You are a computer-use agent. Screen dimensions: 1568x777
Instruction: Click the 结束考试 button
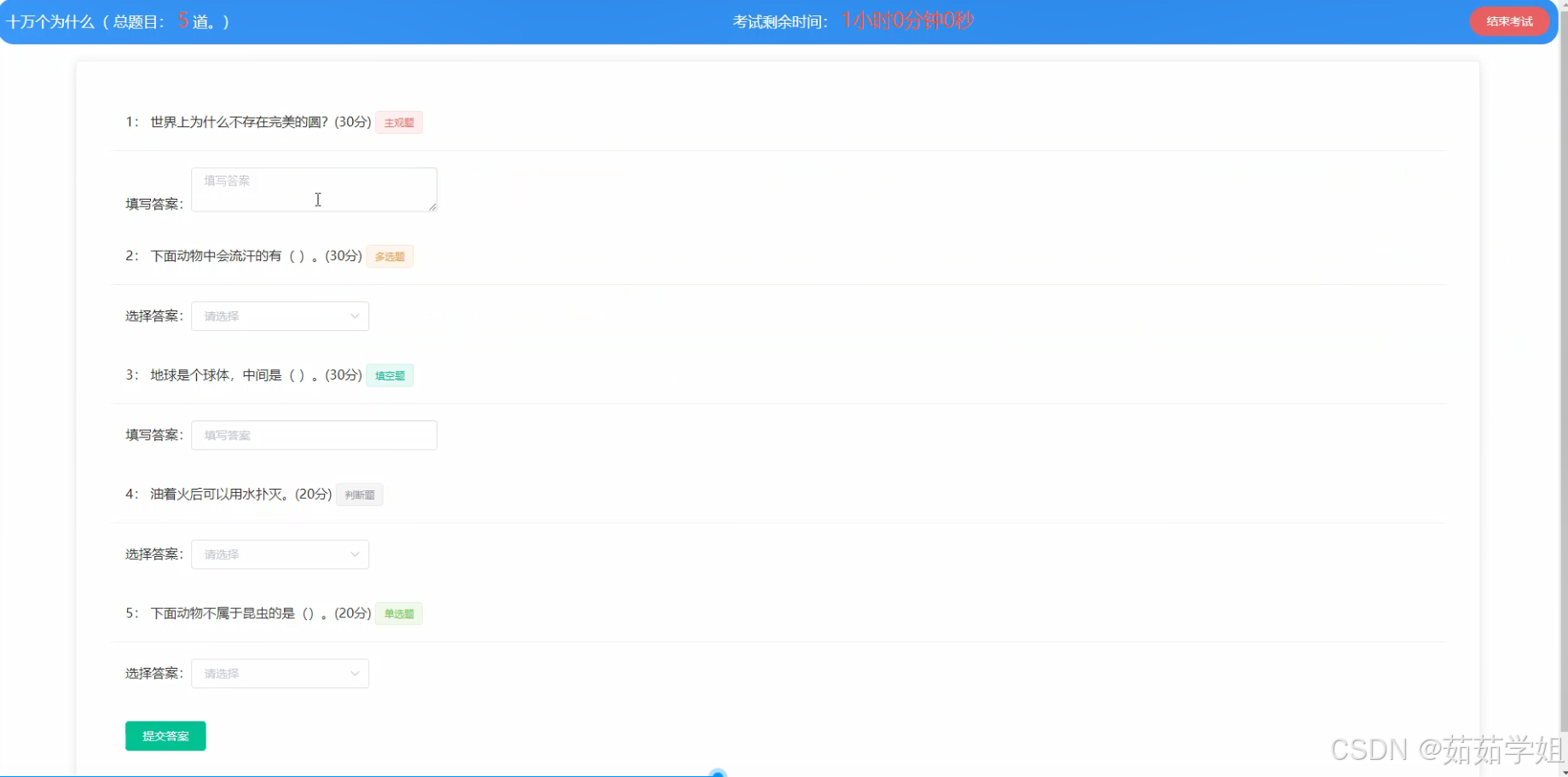(x=1509, y=21)
